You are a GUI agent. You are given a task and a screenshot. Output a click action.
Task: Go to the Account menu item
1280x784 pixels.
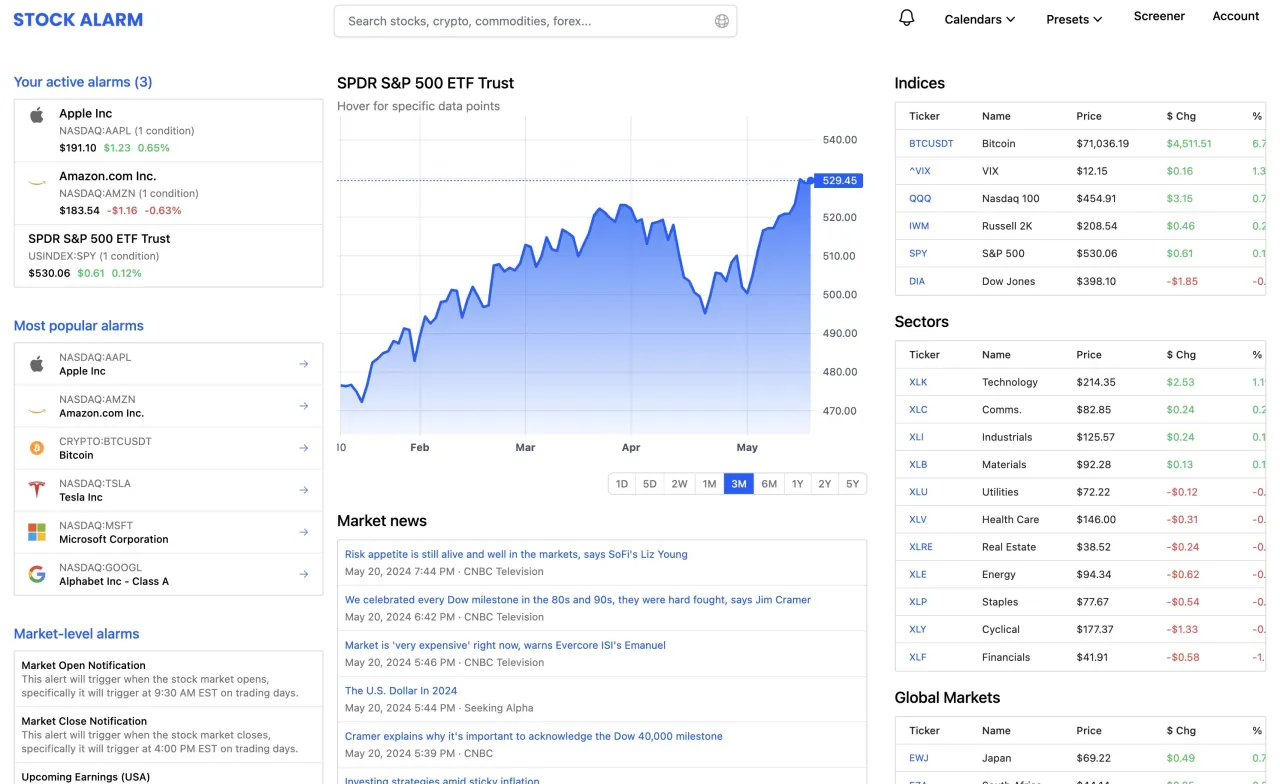coord(1236,16)
